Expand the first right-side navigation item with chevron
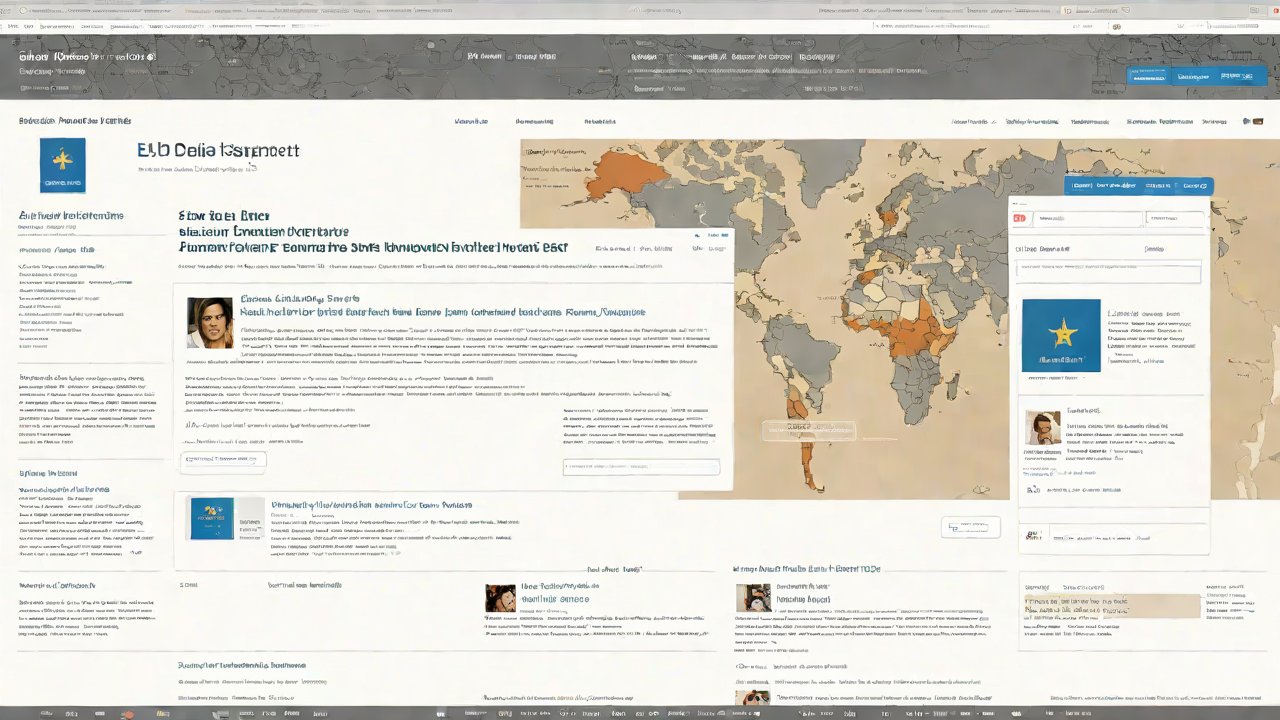 tap(972, 121)
